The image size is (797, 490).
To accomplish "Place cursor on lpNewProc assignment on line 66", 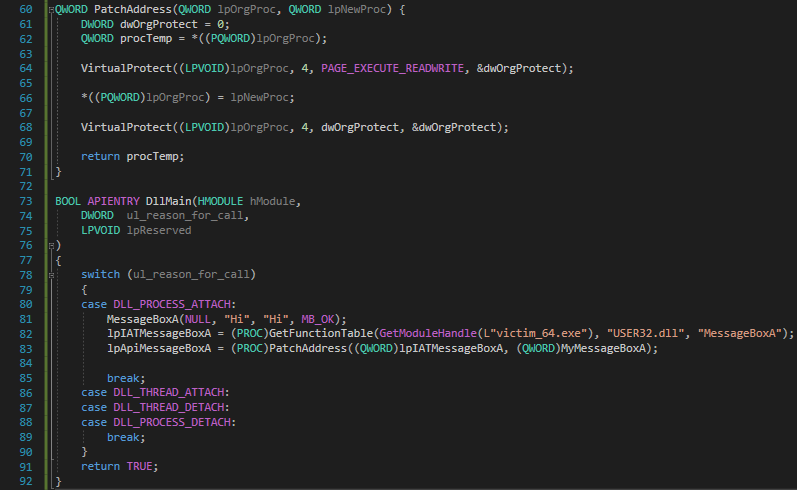I will pos(262,98).
